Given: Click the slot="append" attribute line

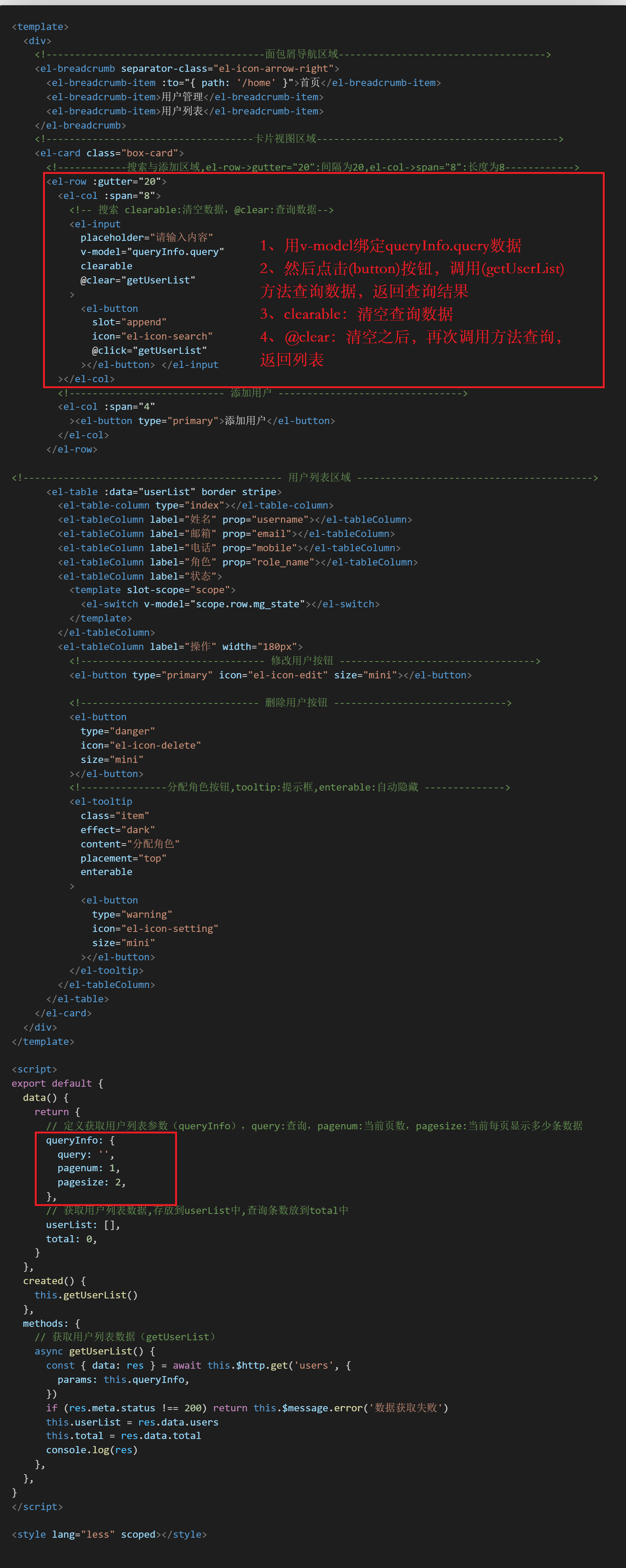Looking at the screenshot, I should coord(129,323).
